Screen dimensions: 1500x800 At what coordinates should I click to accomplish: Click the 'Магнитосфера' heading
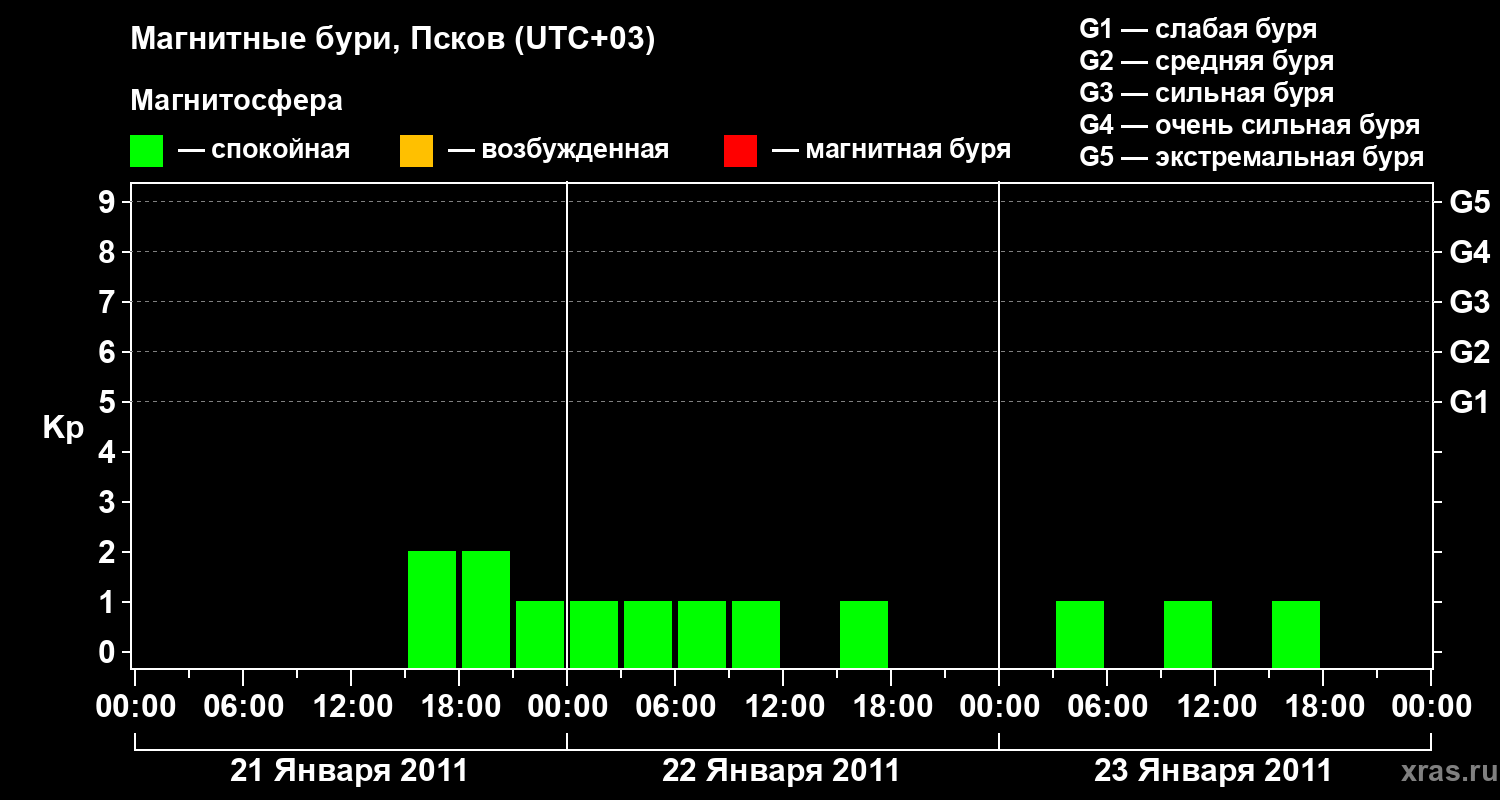[236, 101]
